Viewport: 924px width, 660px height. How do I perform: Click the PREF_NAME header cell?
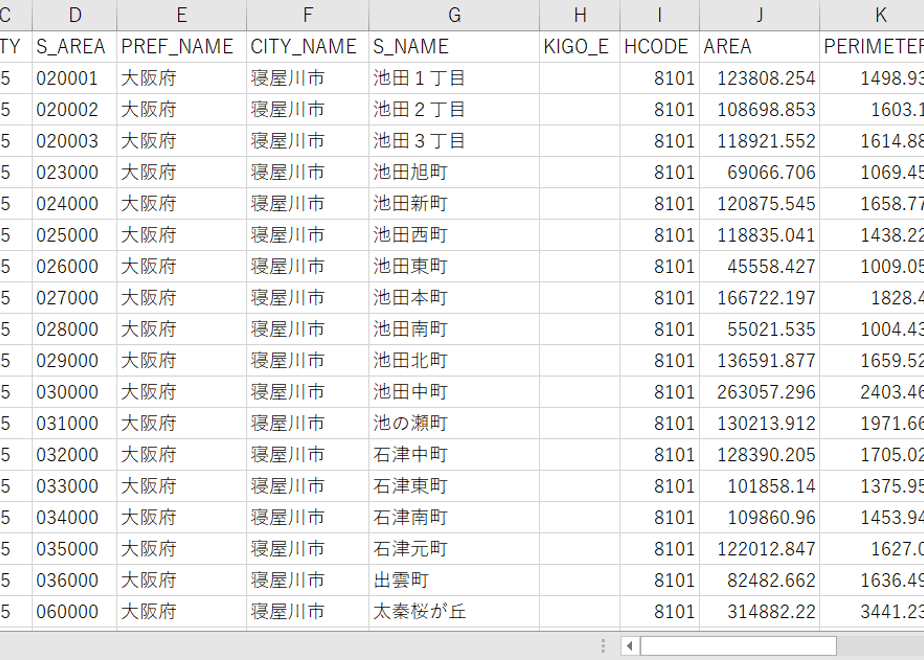coord(182,47)
